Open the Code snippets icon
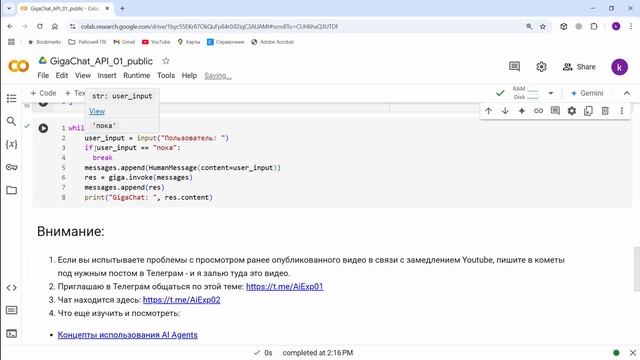 pyautogui.click(x=11, y=288)
